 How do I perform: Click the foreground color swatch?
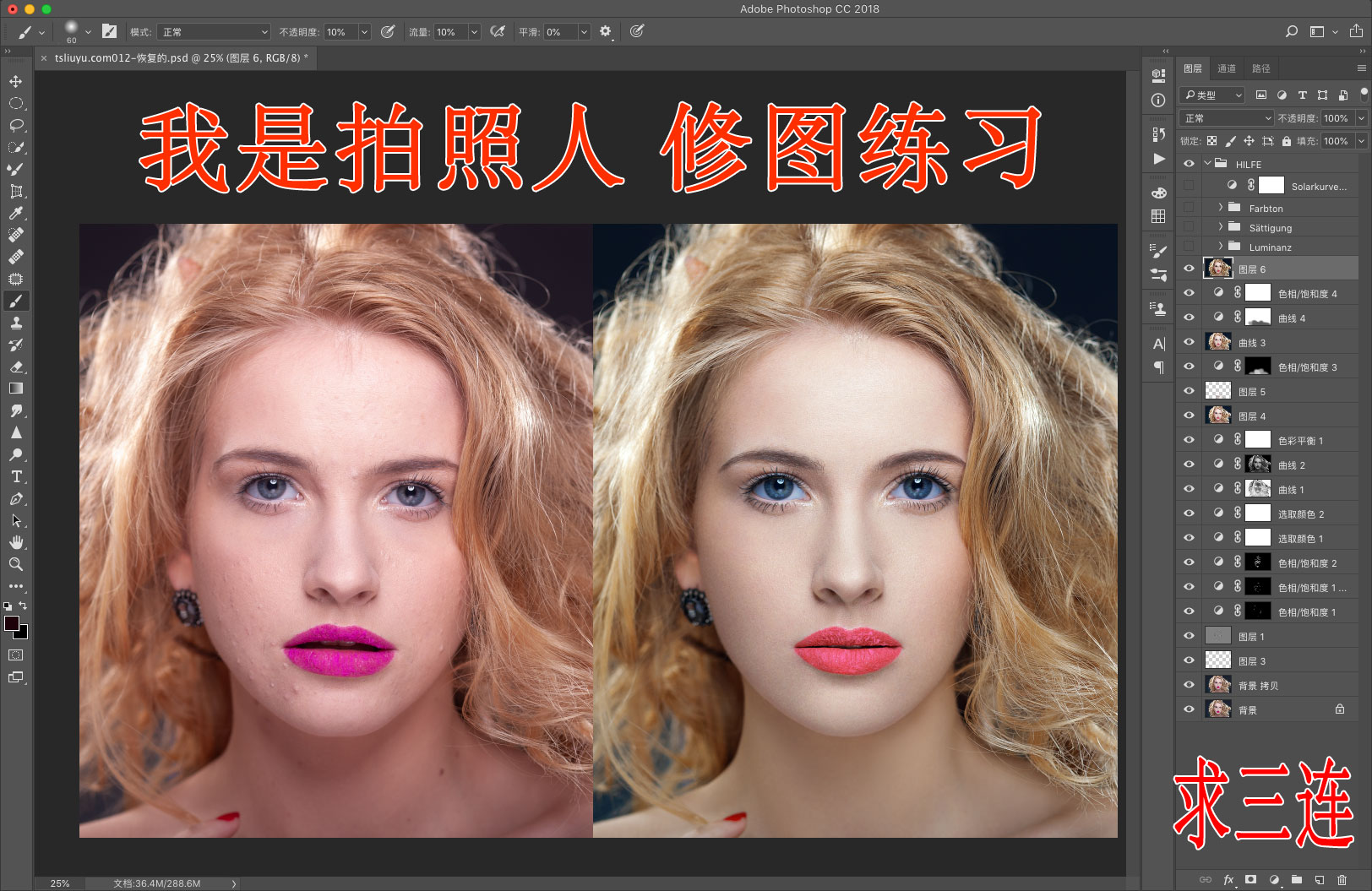(12, 623)
